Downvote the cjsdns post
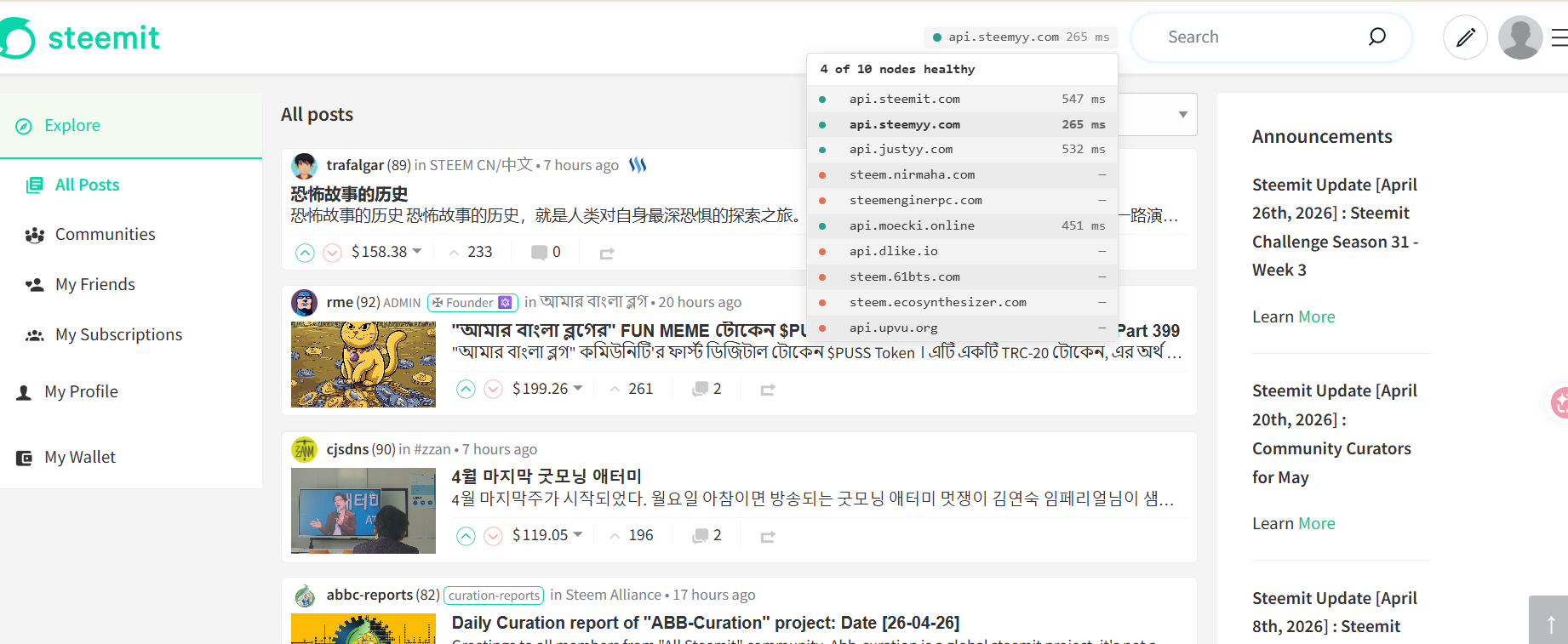 pyautogui.click(x=494, y=536)
